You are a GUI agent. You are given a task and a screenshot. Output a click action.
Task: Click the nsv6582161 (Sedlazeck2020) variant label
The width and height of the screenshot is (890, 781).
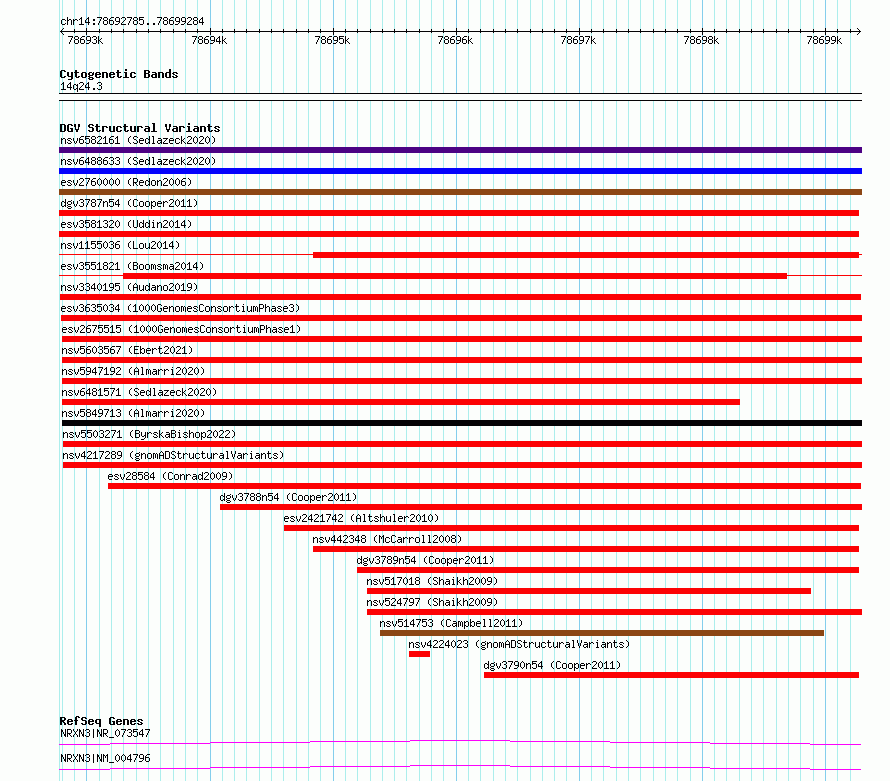[138, 140]
